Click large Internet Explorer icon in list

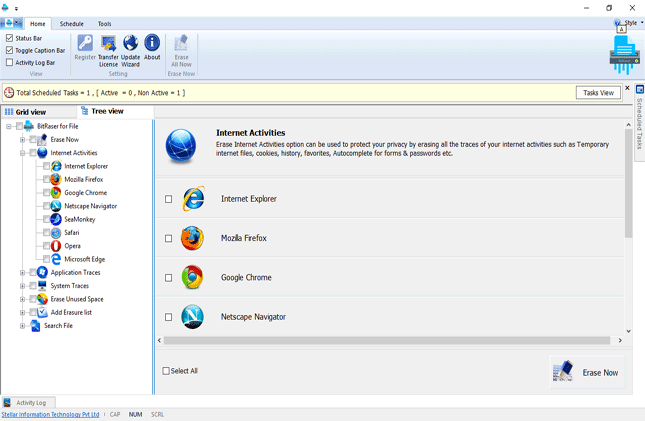click(x=193, y=199)
